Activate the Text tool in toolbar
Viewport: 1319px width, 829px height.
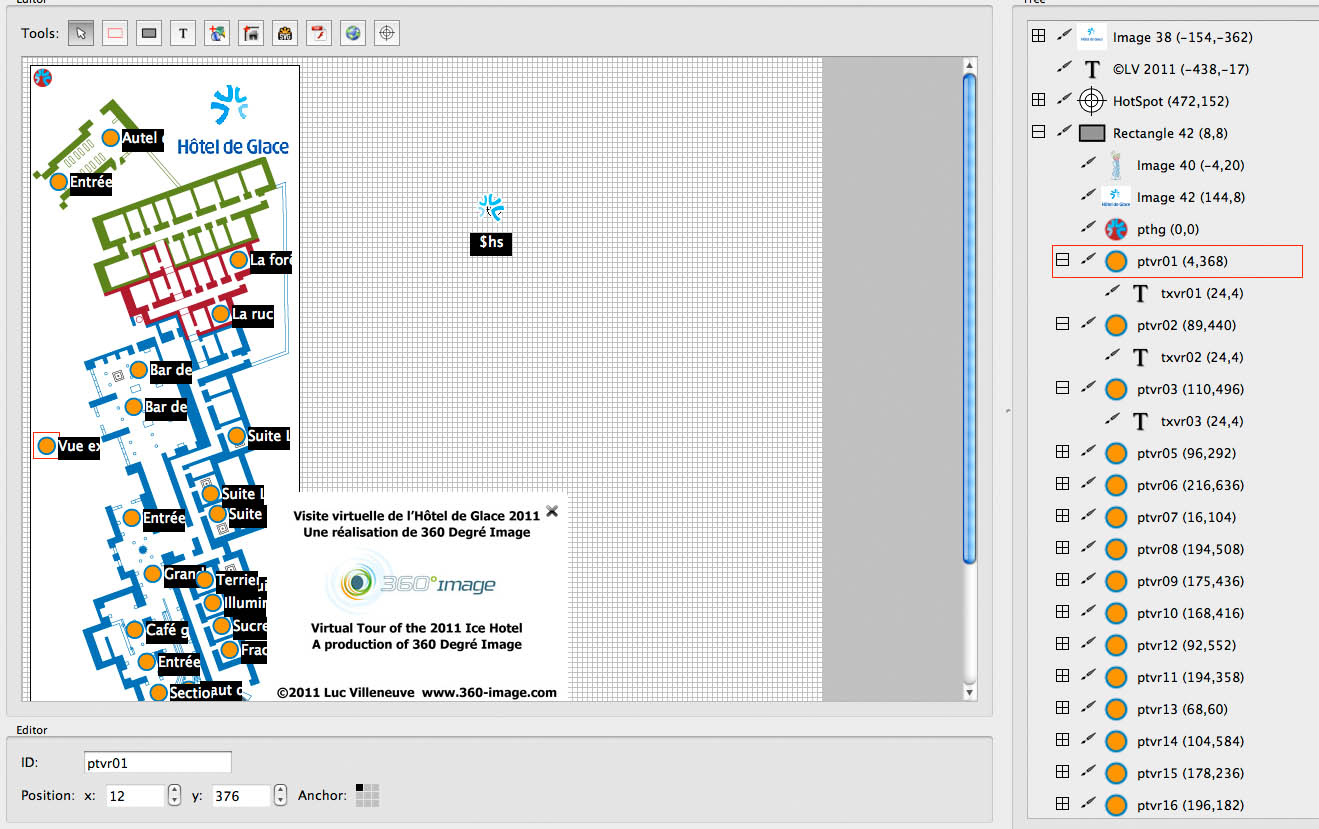(x=183, y=33)
